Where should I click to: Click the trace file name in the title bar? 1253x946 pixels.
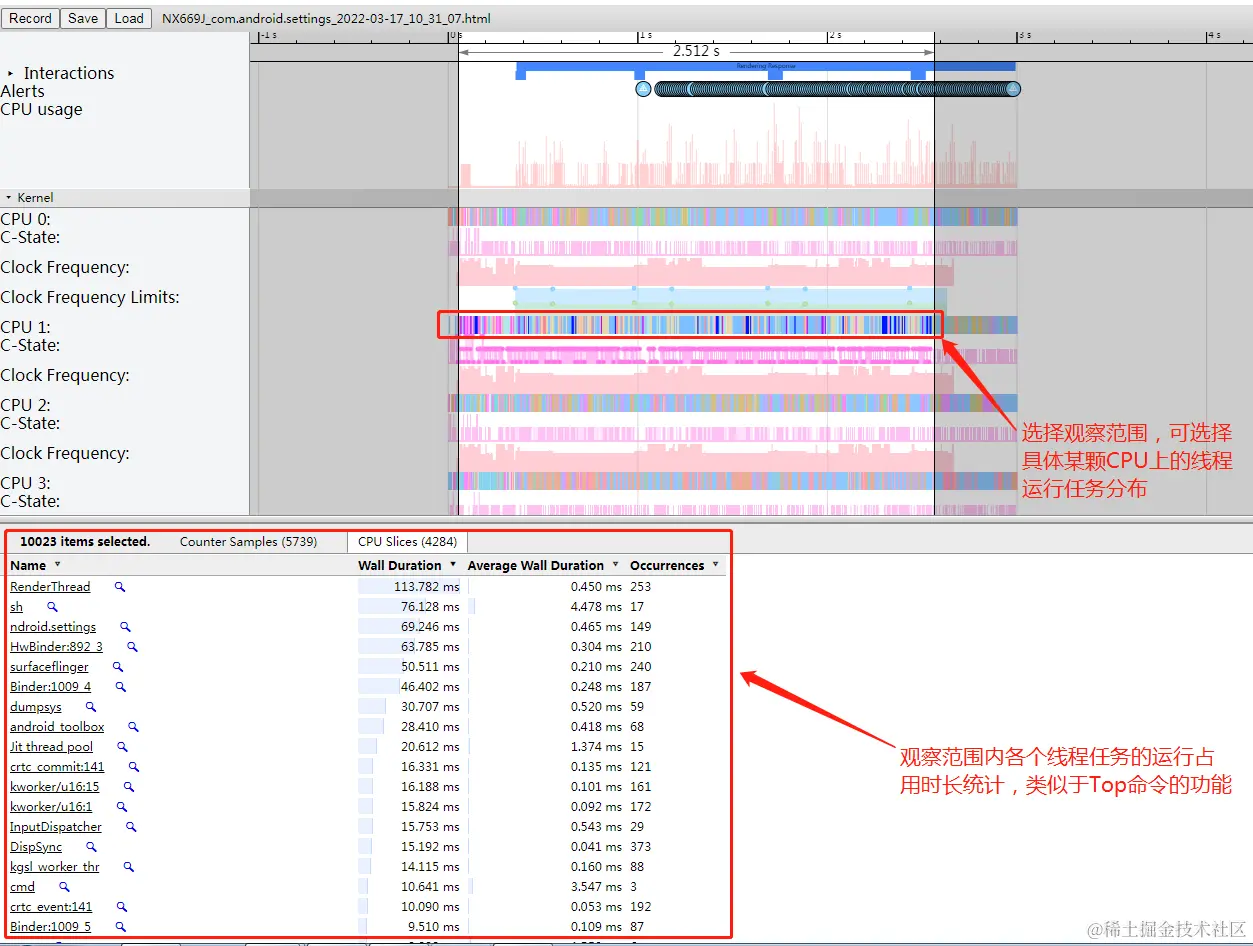326,18
